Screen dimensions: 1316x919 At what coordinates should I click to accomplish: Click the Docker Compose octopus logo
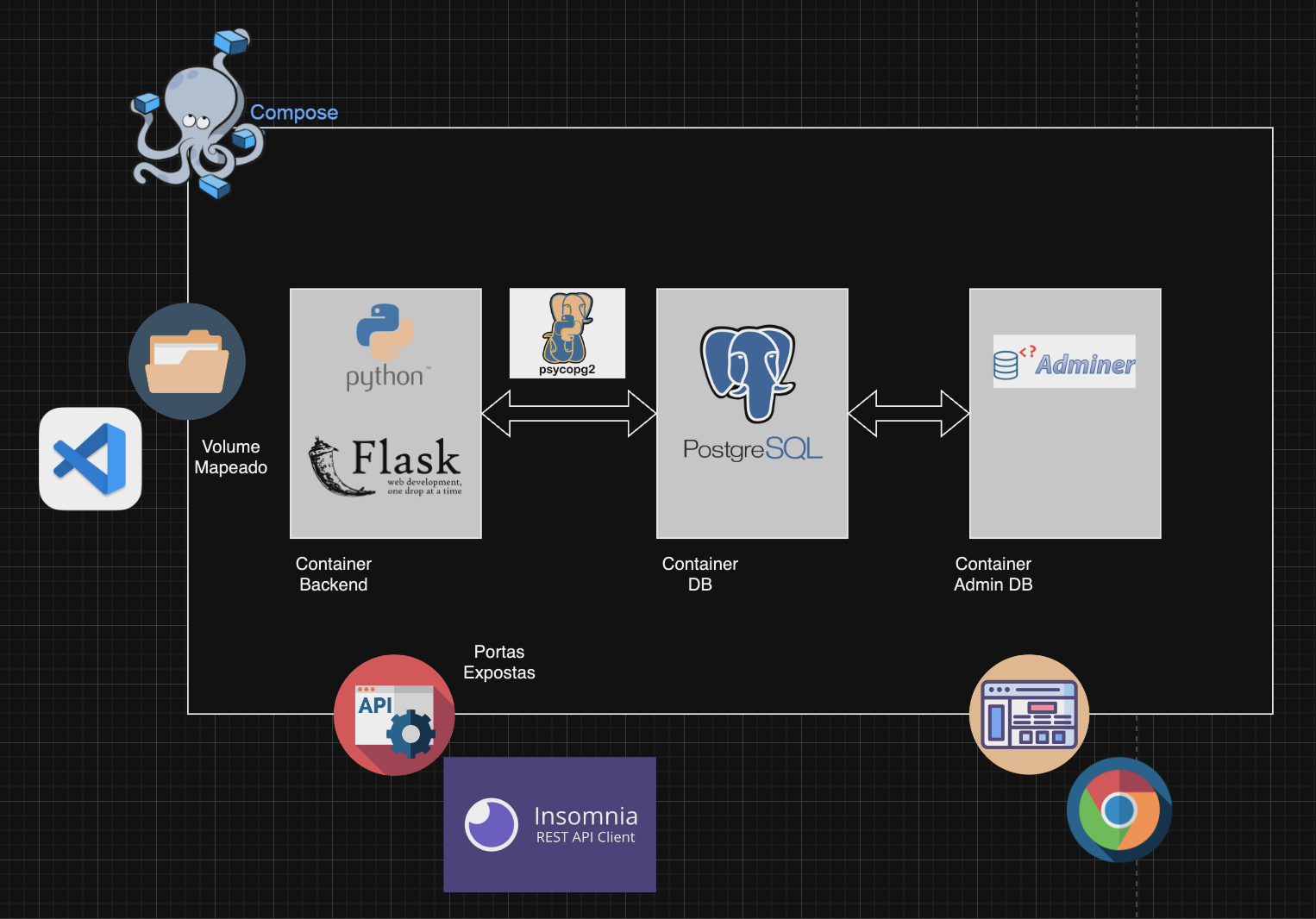point(197,114)
